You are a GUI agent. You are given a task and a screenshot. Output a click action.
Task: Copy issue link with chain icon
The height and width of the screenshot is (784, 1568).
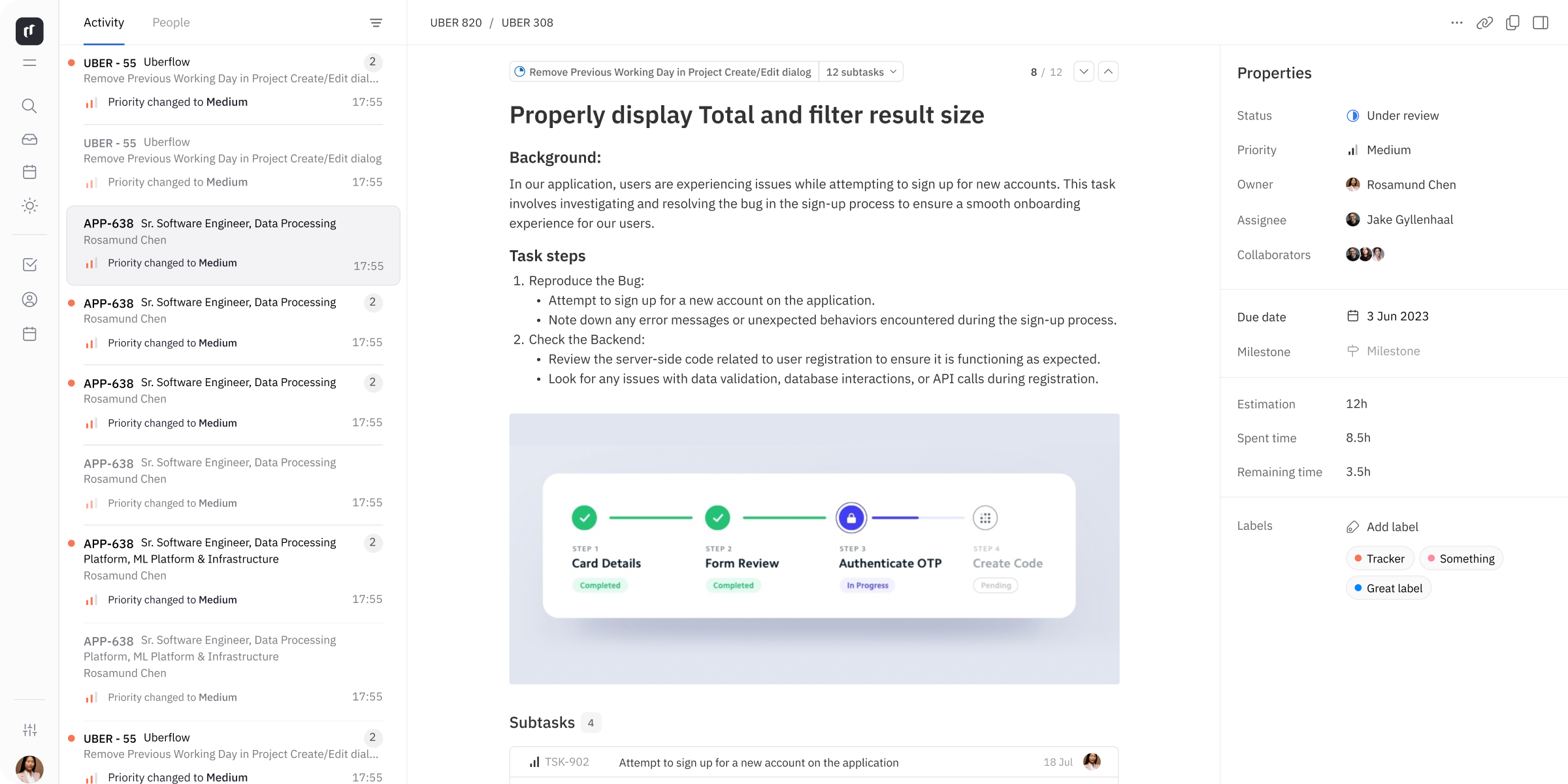point(1484,23)
